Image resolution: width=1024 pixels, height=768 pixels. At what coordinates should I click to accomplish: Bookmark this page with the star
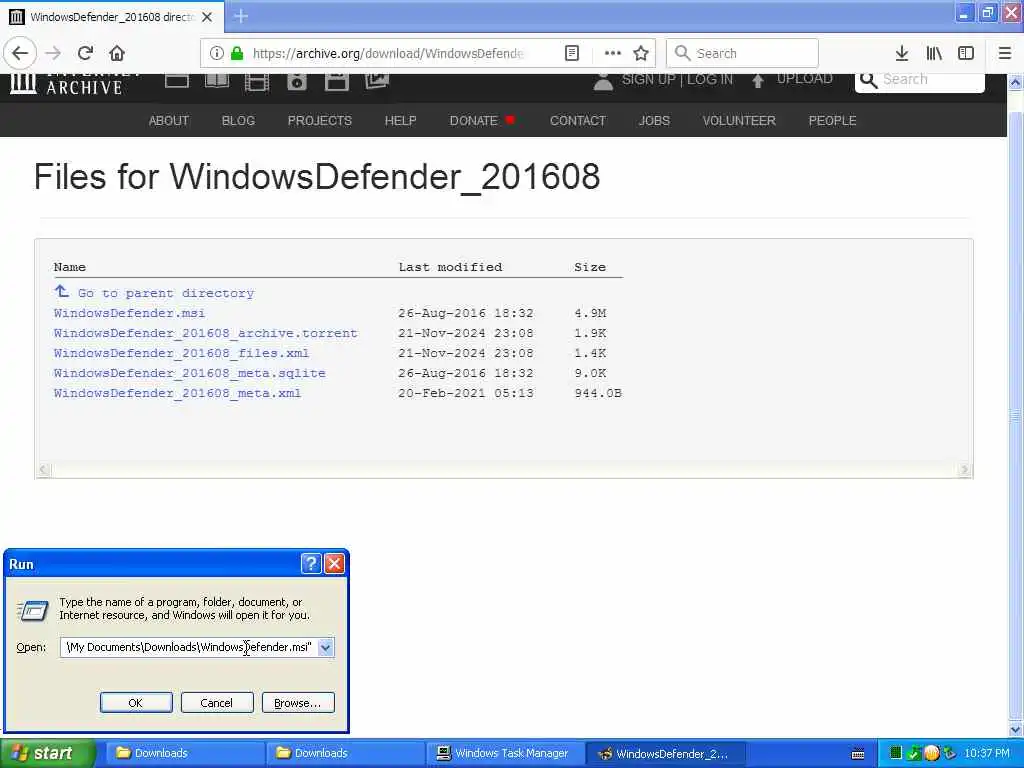[x=641, y=54]
